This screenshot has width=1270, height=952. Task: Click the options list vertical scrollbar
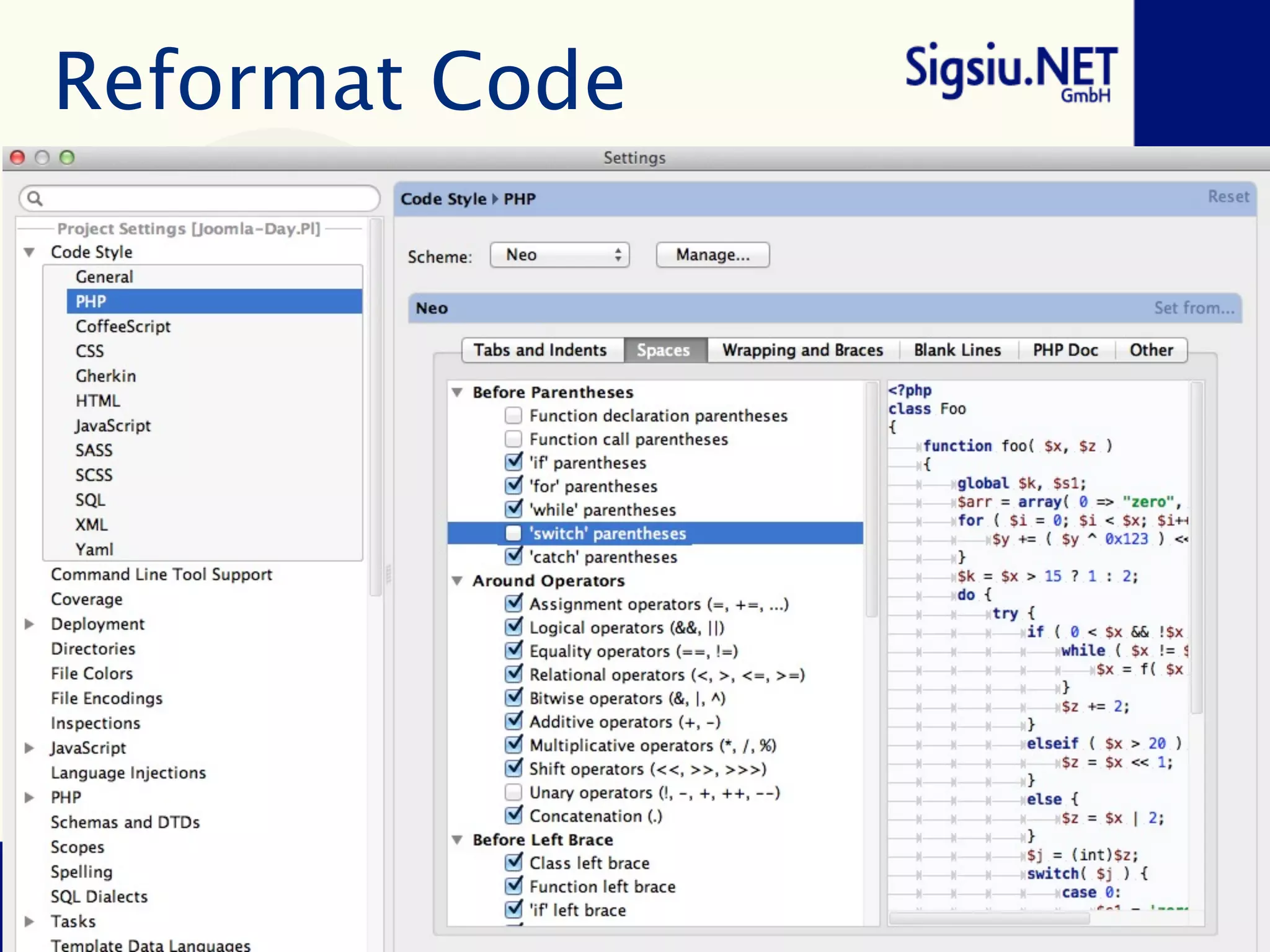coord(872,499)
